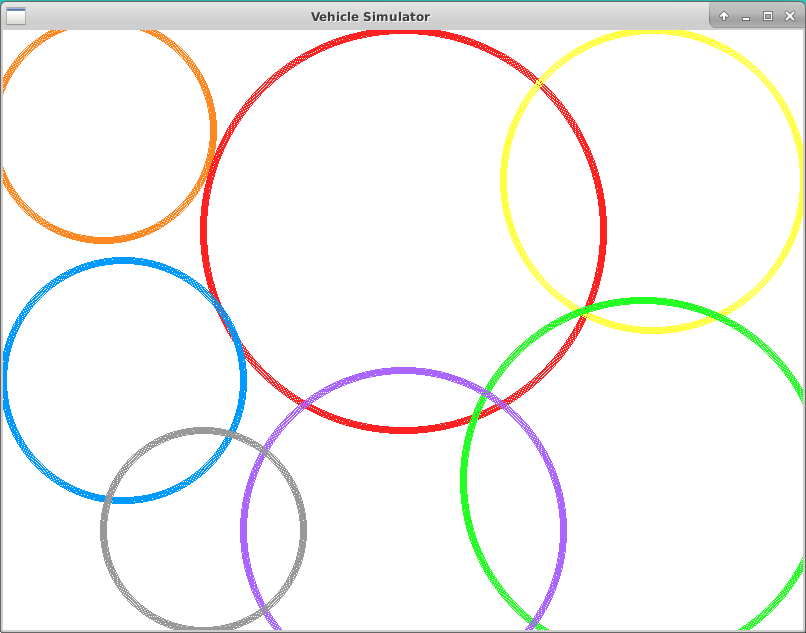
Task: Close the Vehicle Simulator window
Action: [790, 16]
